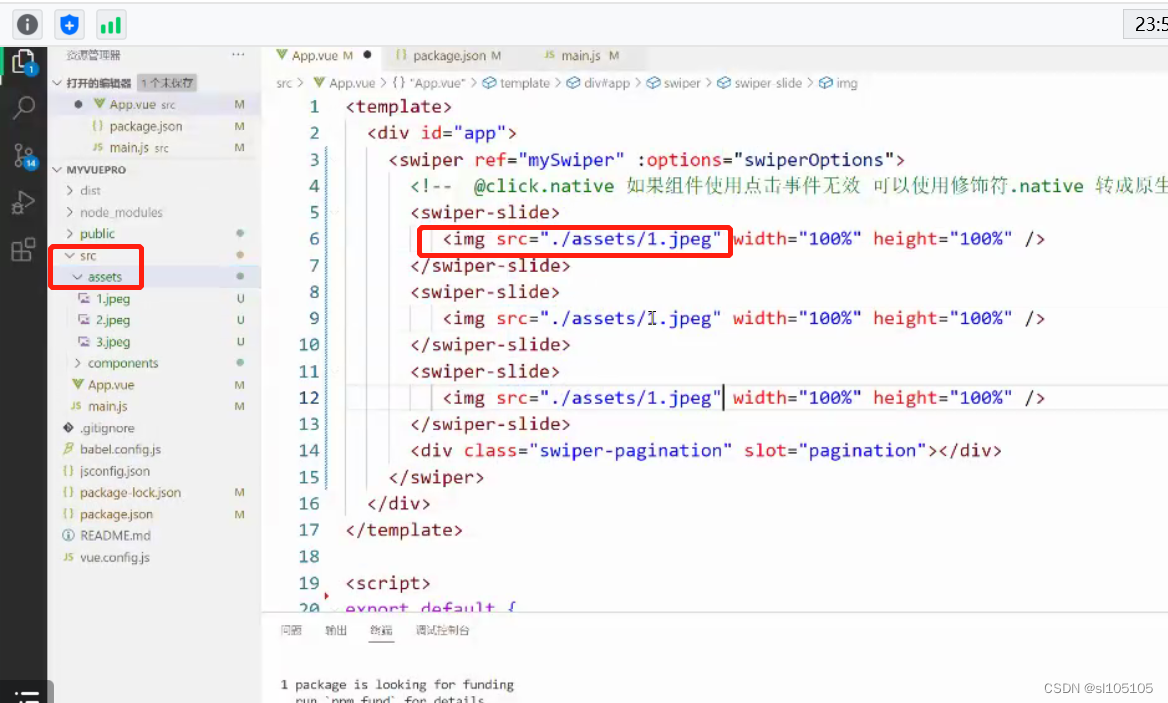Click the blue shield icon at top
This screenshot has height=703, width=1168.
pyautogui.click(x=69, y=24)
